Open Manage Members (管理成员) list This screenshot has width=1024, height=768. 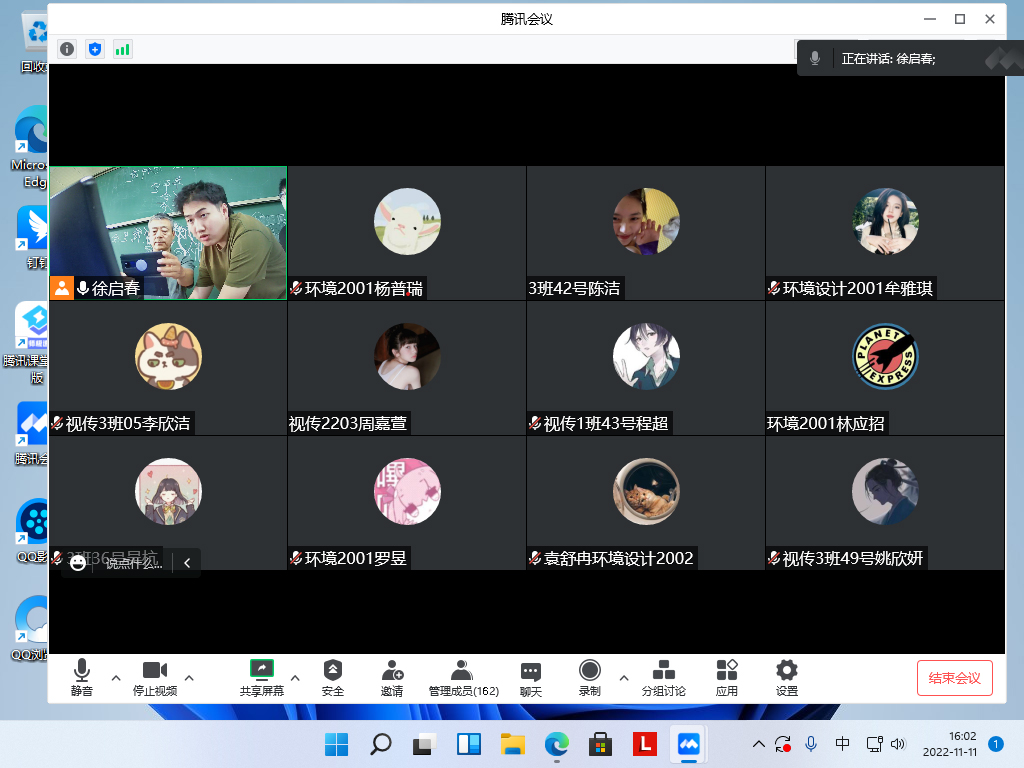point(463,677)
